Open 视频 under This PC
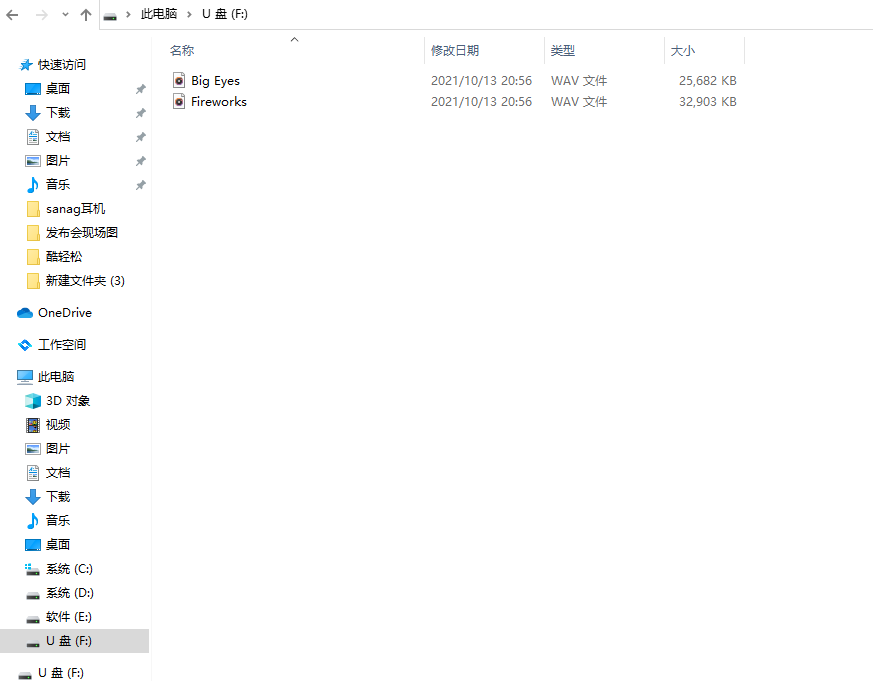Image resolution: width=873 pixels, height=681 pixels. click(58, 425)
